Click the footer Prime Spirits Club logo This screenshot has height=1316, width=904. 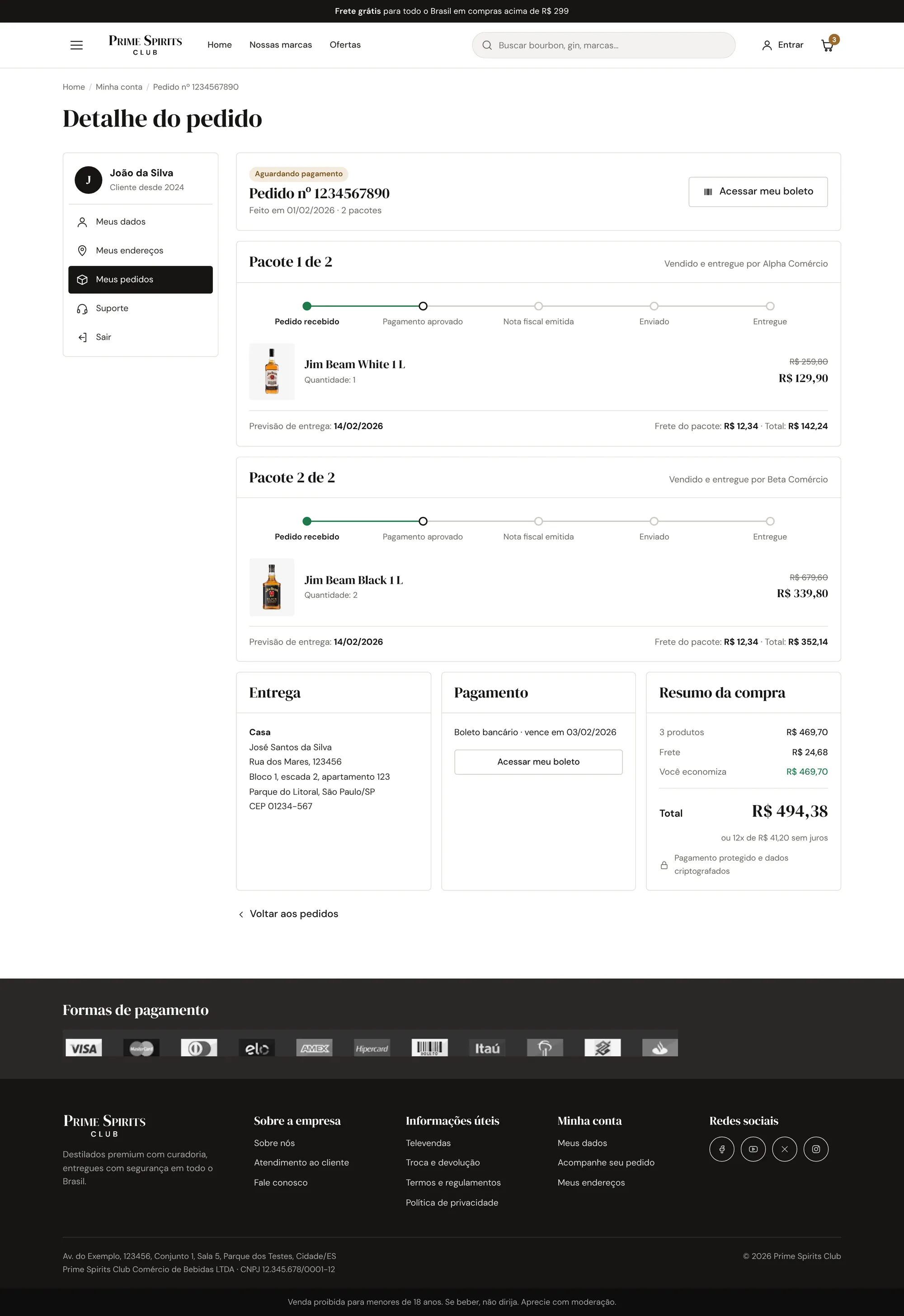point(104,1125)
